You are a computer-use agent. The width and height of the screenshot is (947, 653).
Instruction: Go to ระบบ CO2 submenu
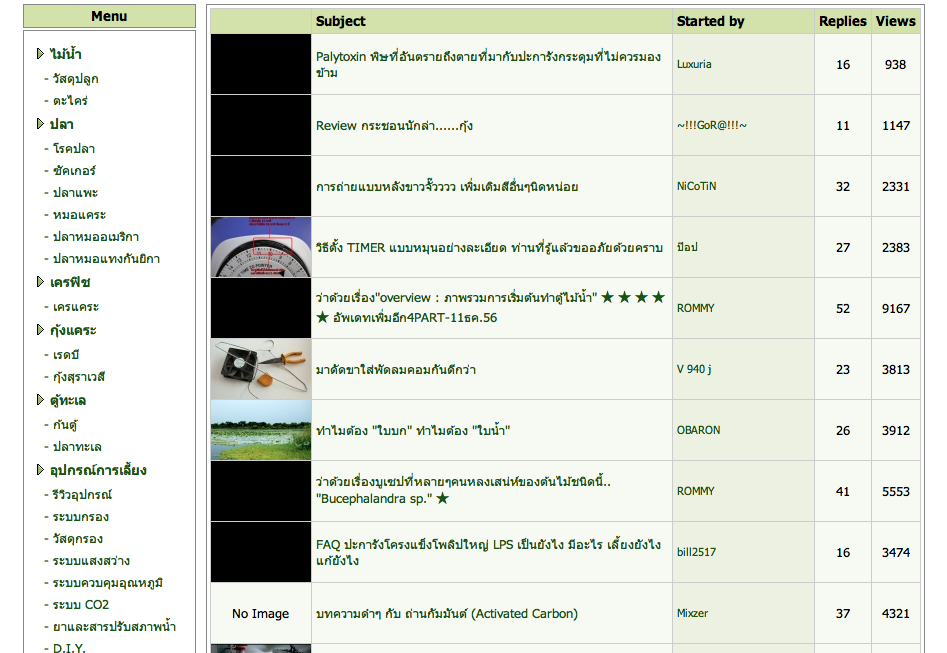tap(80, 605)
